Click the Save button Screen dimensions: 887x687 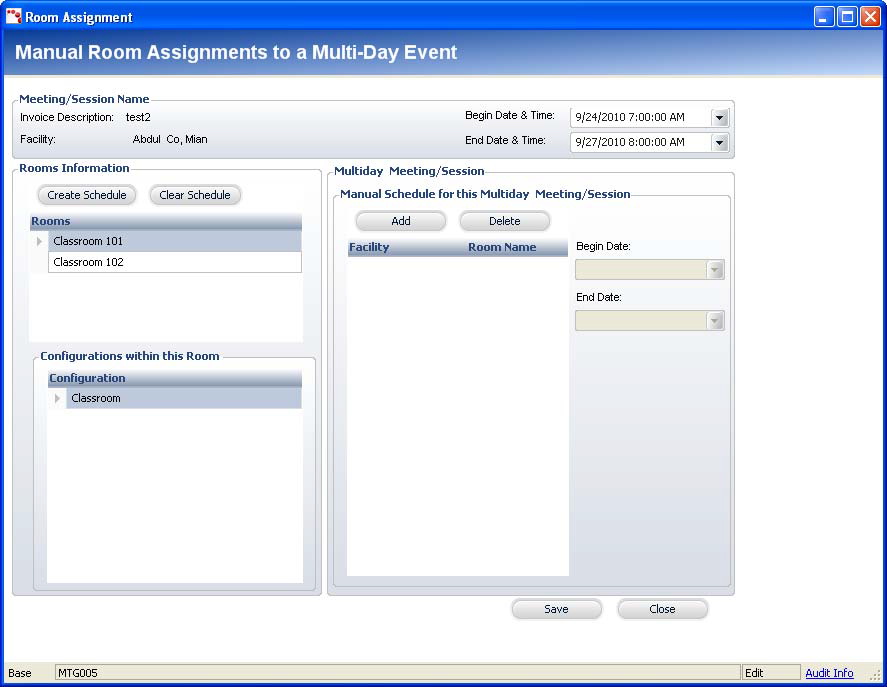[x=556, y=609]
